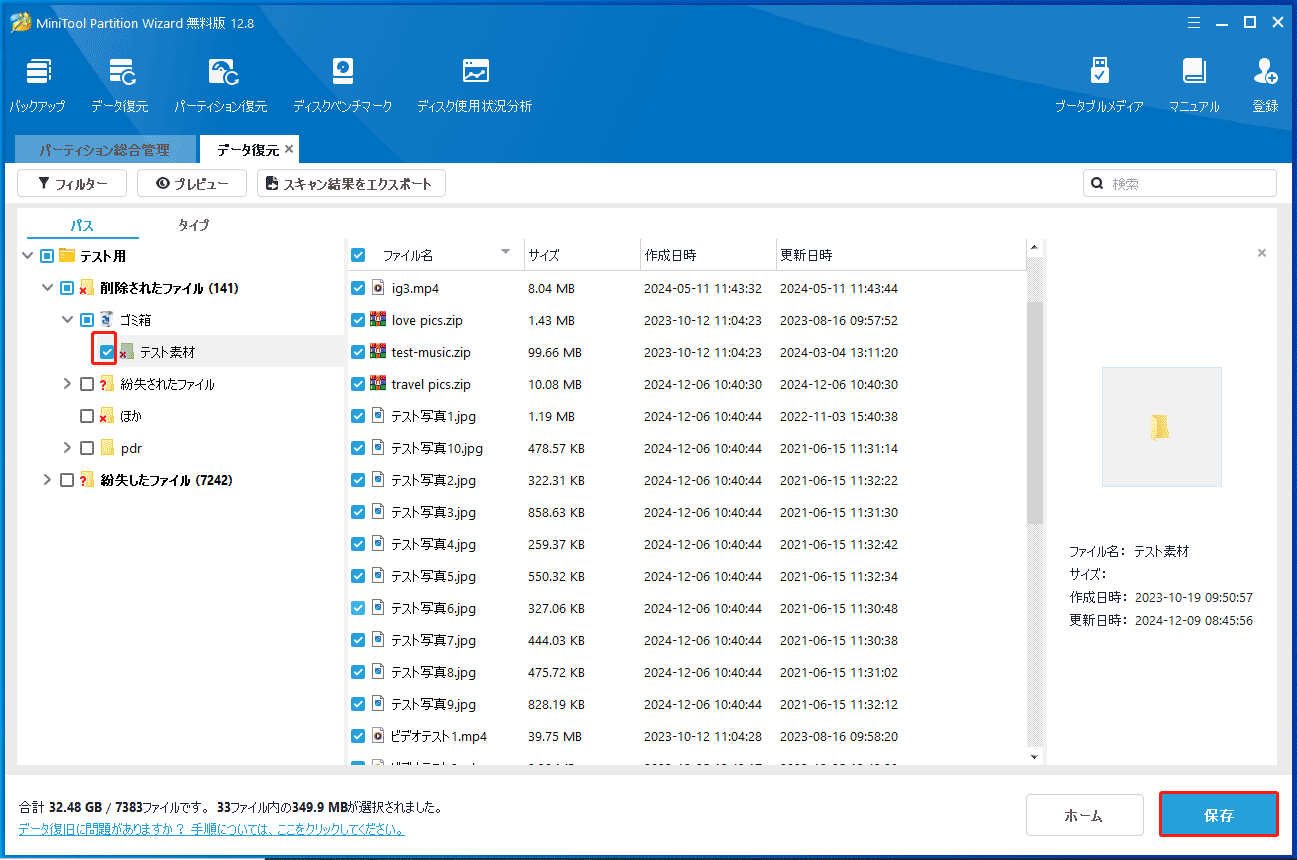Check the pdr folder checkbox
The width and height of the screenshot is (1297, 860).
(87, 448)
